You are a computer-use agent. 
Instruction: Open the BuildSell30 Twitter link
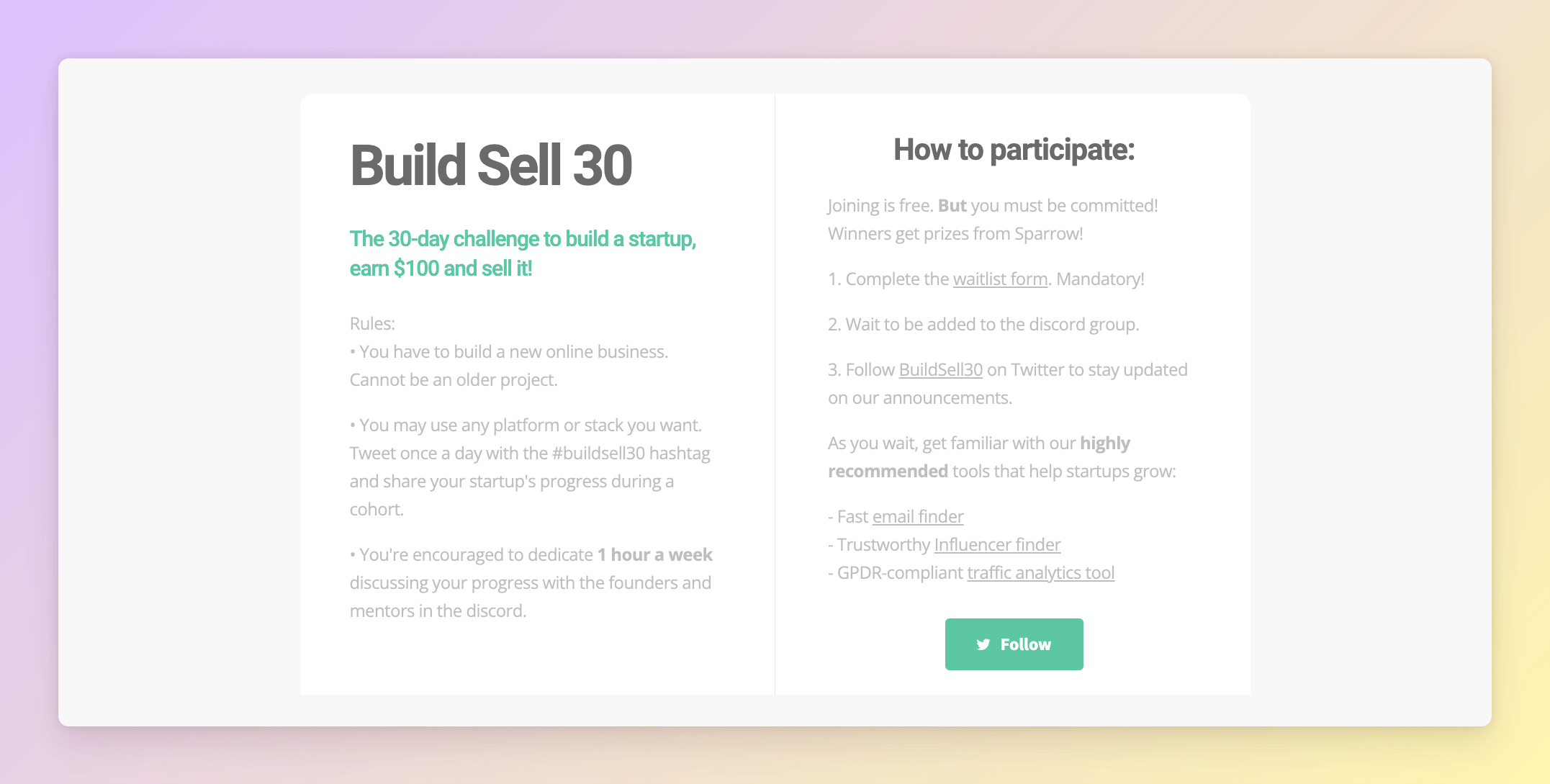tap(940, 370)
